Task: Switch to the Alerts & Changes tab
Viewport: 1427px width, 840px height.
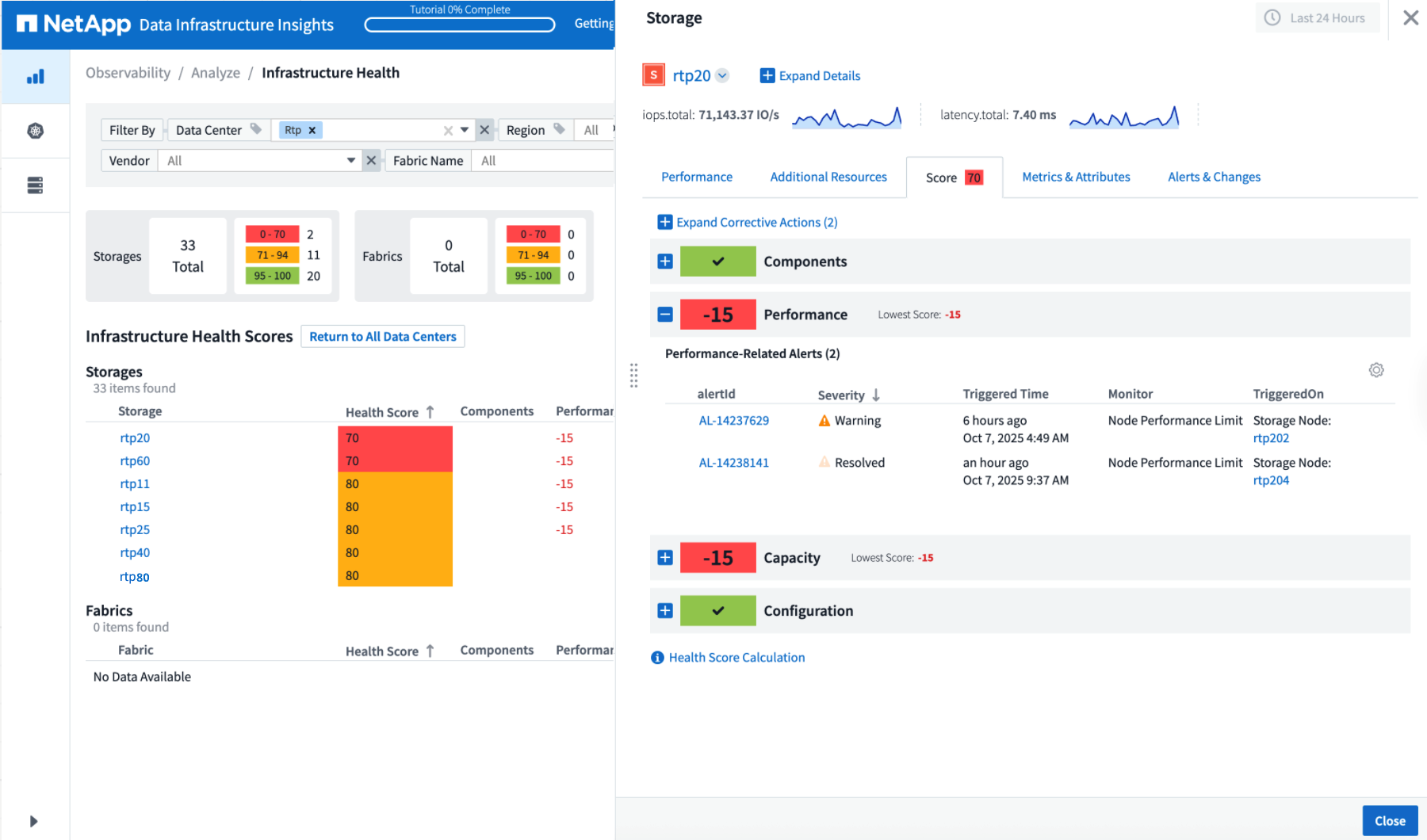Action: pyautogui.click(x=1214, y=177)
